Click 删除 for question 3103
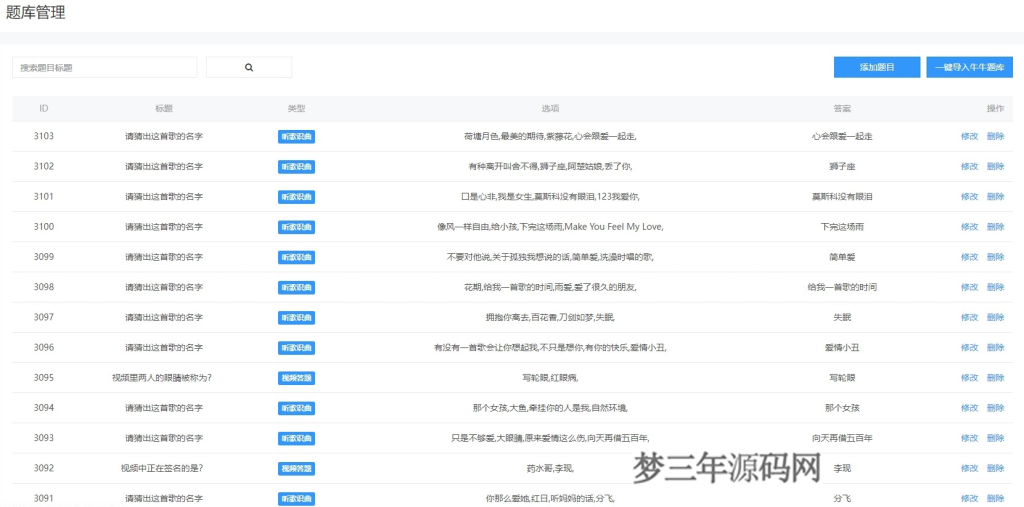 click(x=995, y=137)
